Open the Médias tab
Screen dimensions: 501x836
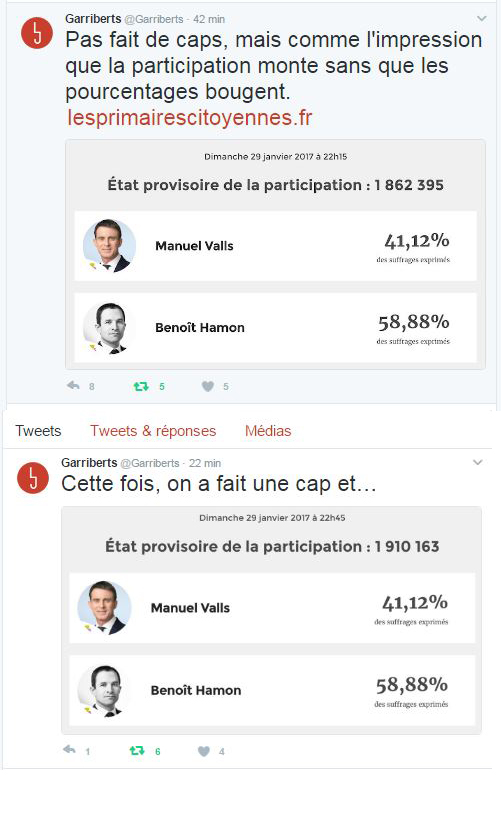268,431
